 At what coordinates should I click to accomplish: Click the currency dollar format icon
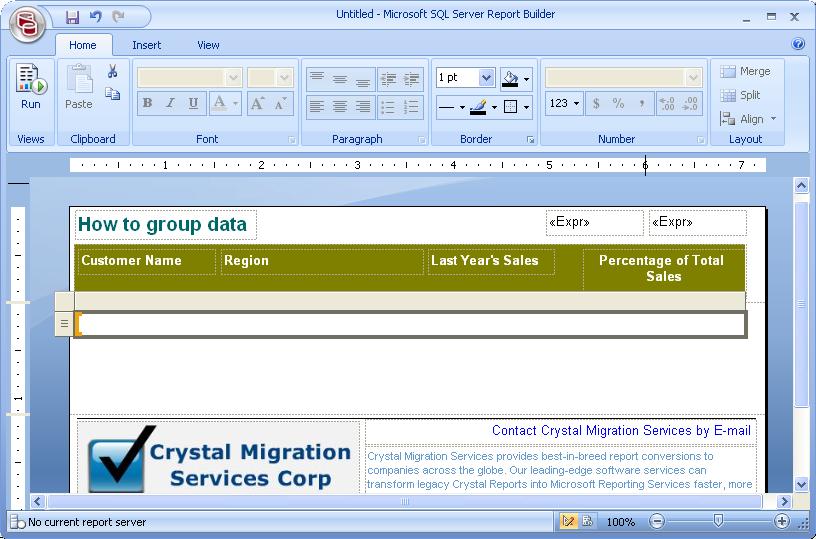tap(596, 104)
